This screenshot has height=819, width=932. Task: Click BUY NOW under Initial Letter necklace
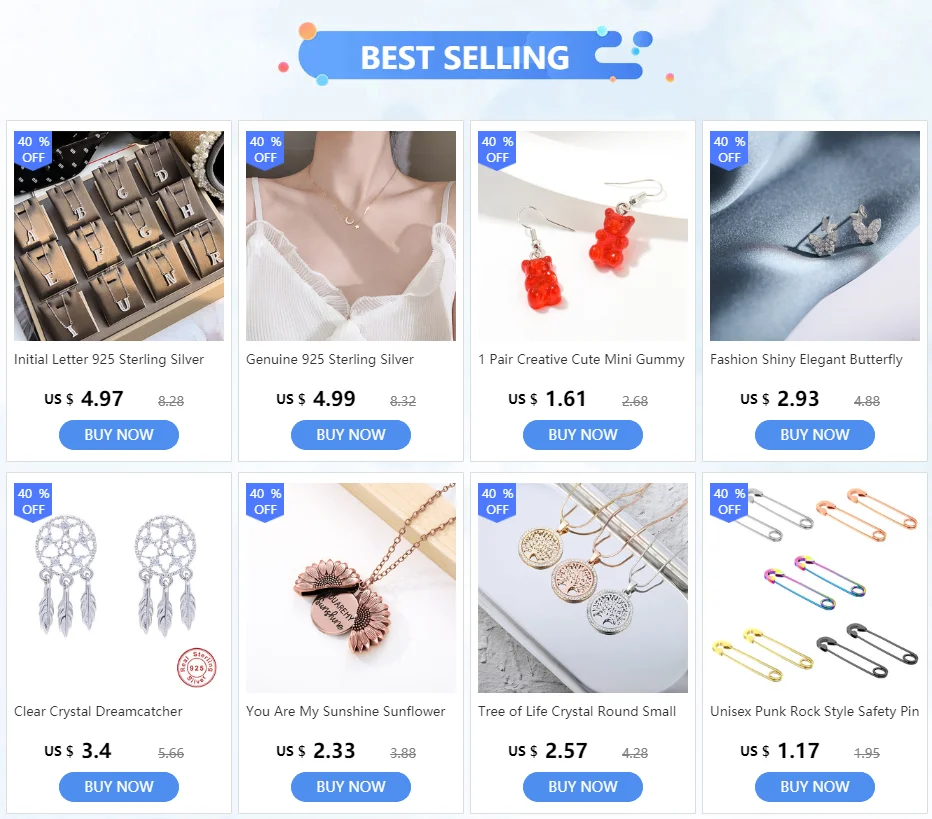point(119,434)
